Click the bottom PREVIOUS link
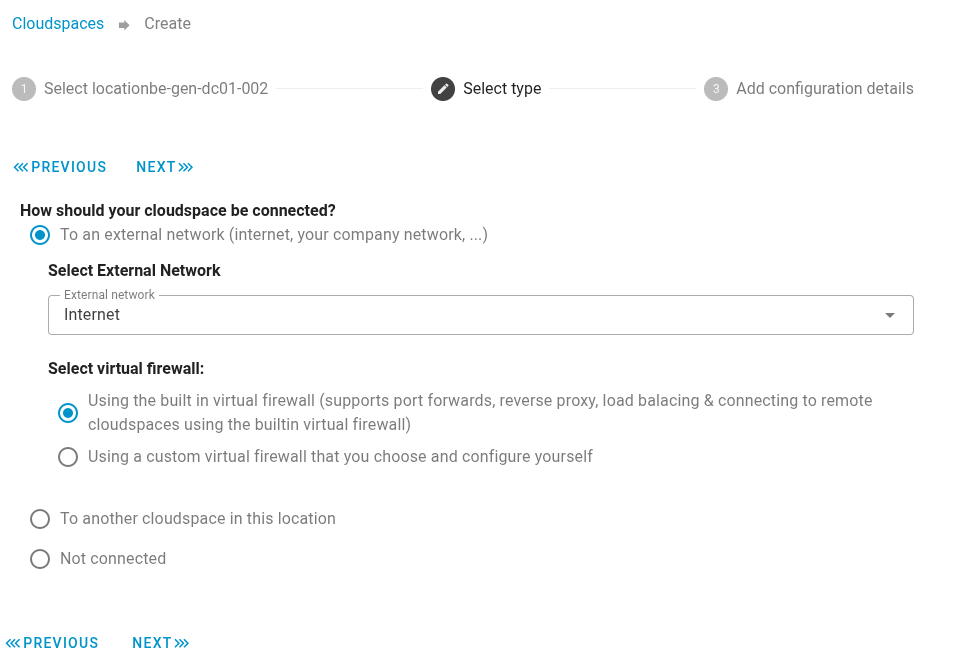This screenshot has height=664, width=960. (60, 643)
